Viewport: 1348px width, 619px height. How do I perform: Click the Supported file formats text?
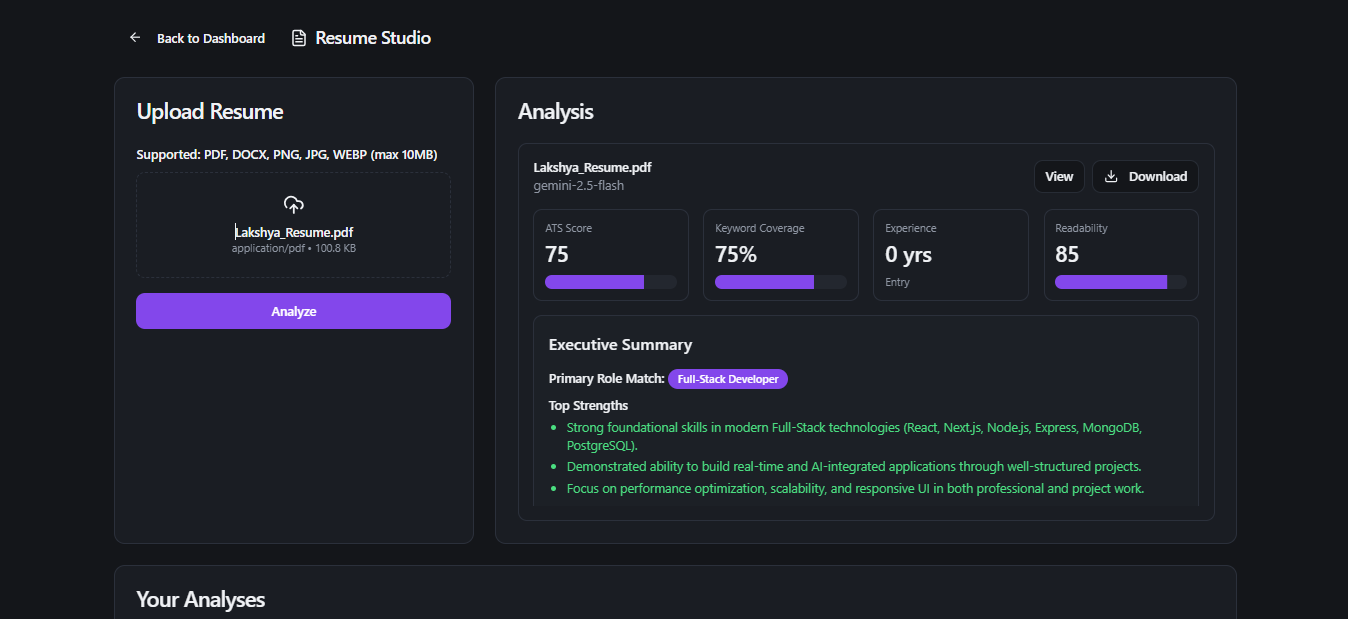coord(287,155)
